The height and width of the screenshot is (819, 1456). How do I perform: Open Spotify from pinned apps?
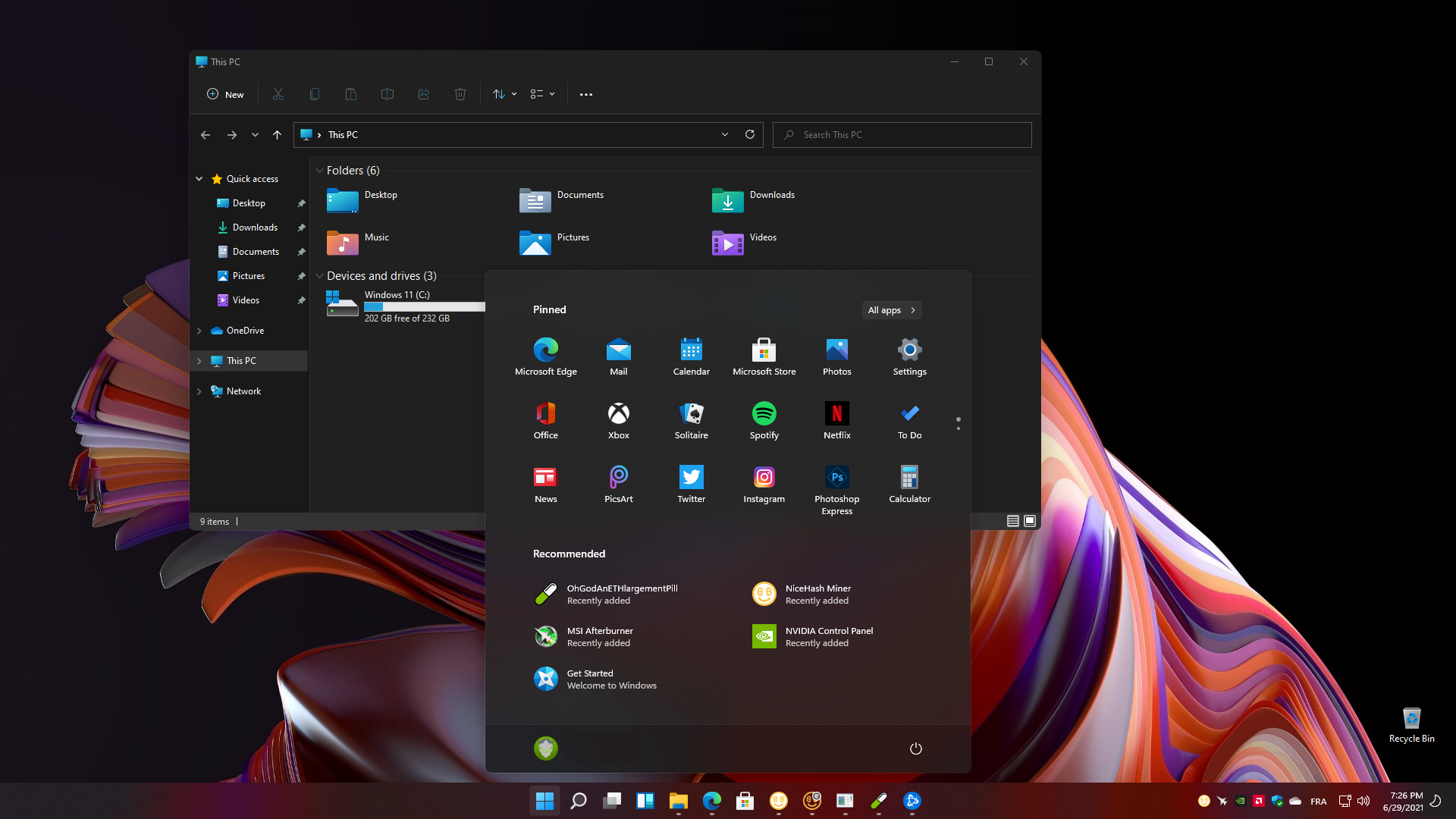click(x=764, y=420)
